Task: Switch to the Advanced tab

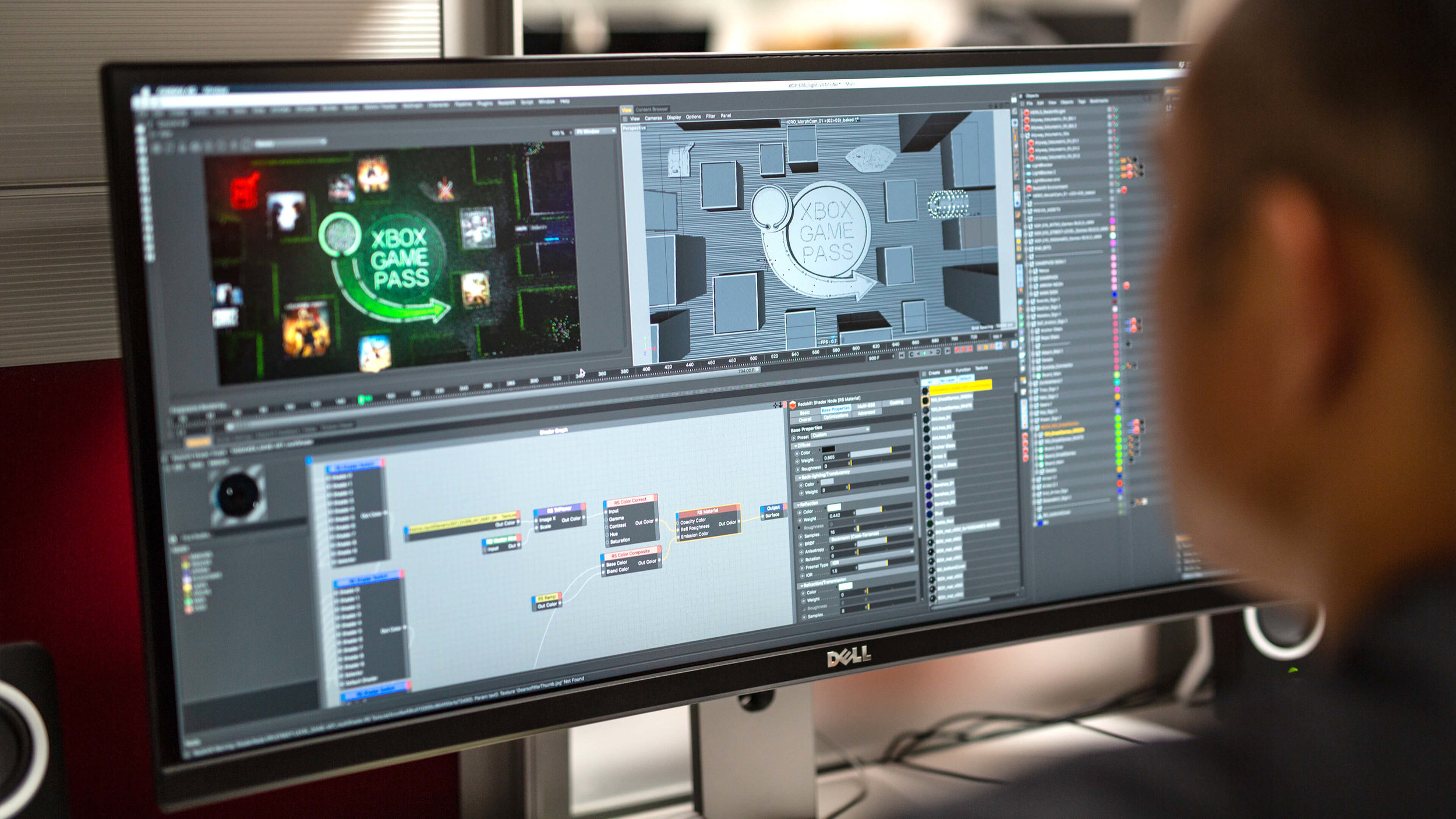Action: pos(867,412)
